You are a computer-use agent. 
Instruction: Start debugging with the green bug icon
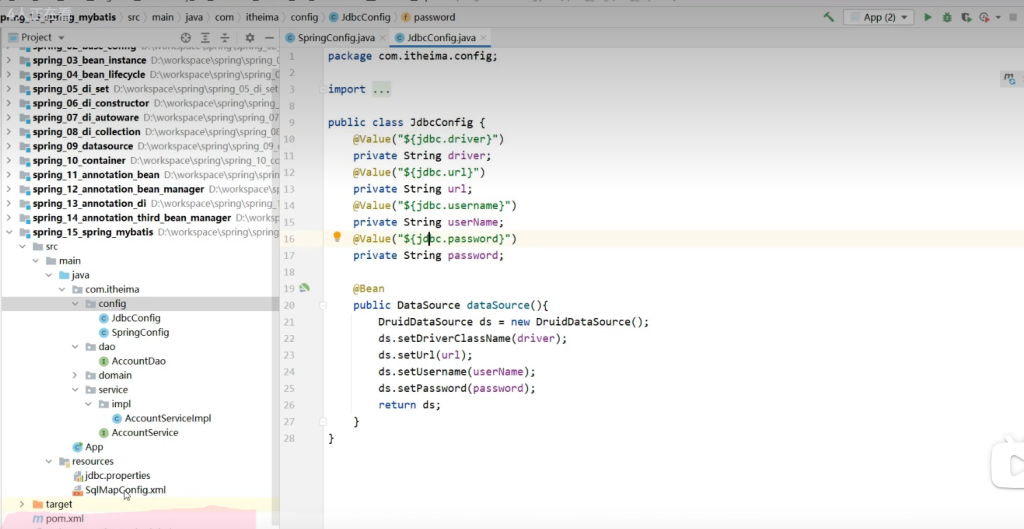[947, 17]
